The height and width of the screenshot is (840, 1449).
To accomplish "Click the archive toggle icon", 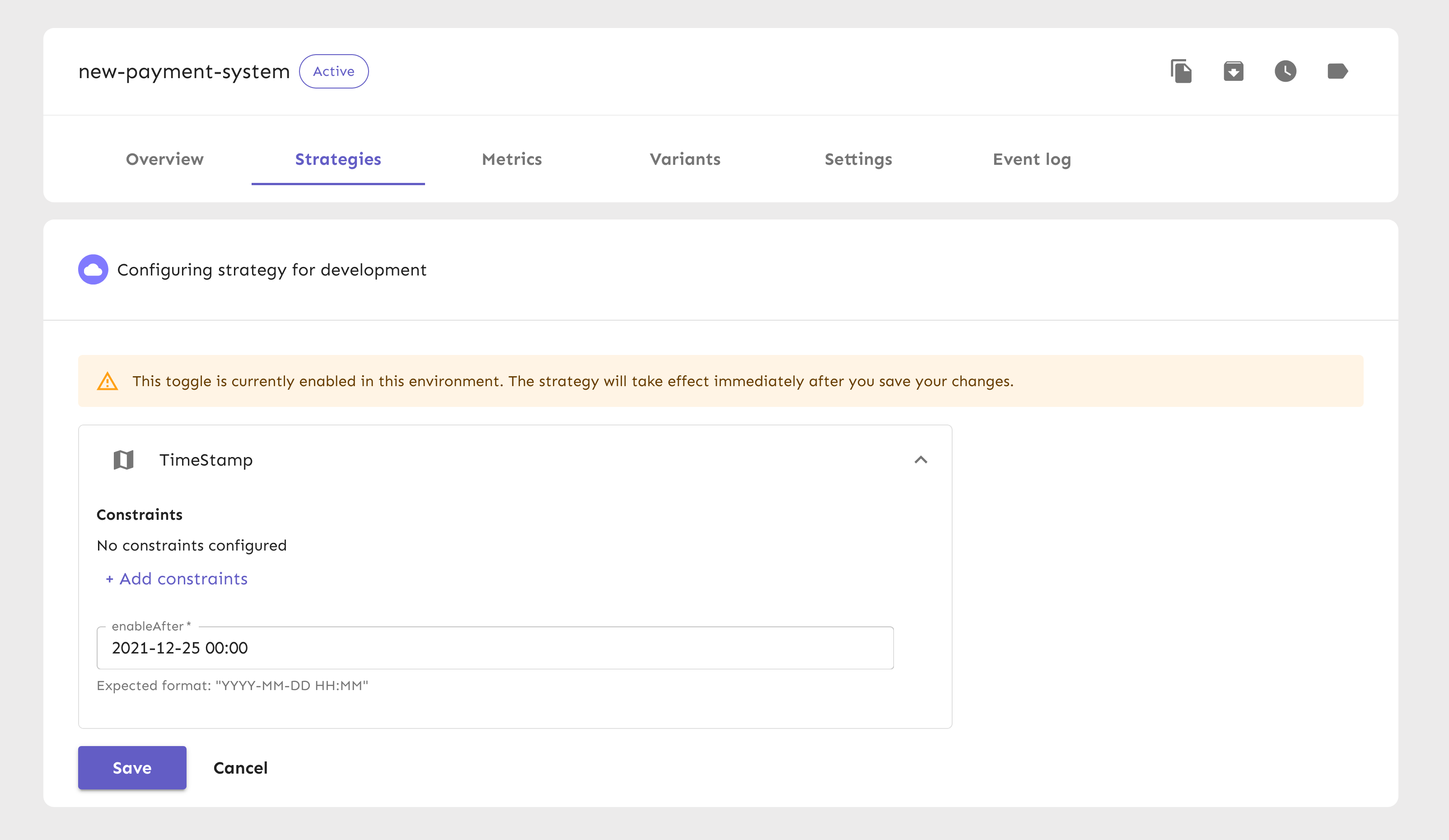I will point(1234,71).
